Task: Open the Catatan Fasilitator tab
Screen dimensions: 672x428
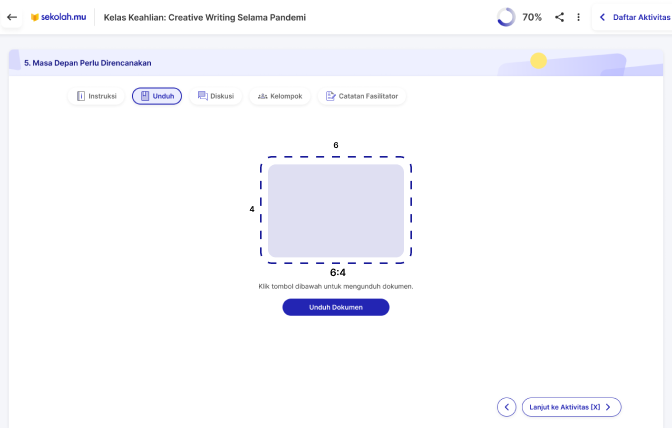Action: [361, 96]
